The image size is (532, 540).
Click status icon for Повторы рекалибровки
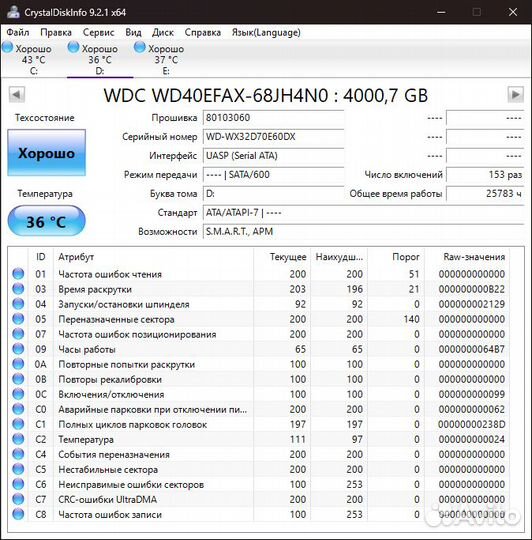point(18,379)
